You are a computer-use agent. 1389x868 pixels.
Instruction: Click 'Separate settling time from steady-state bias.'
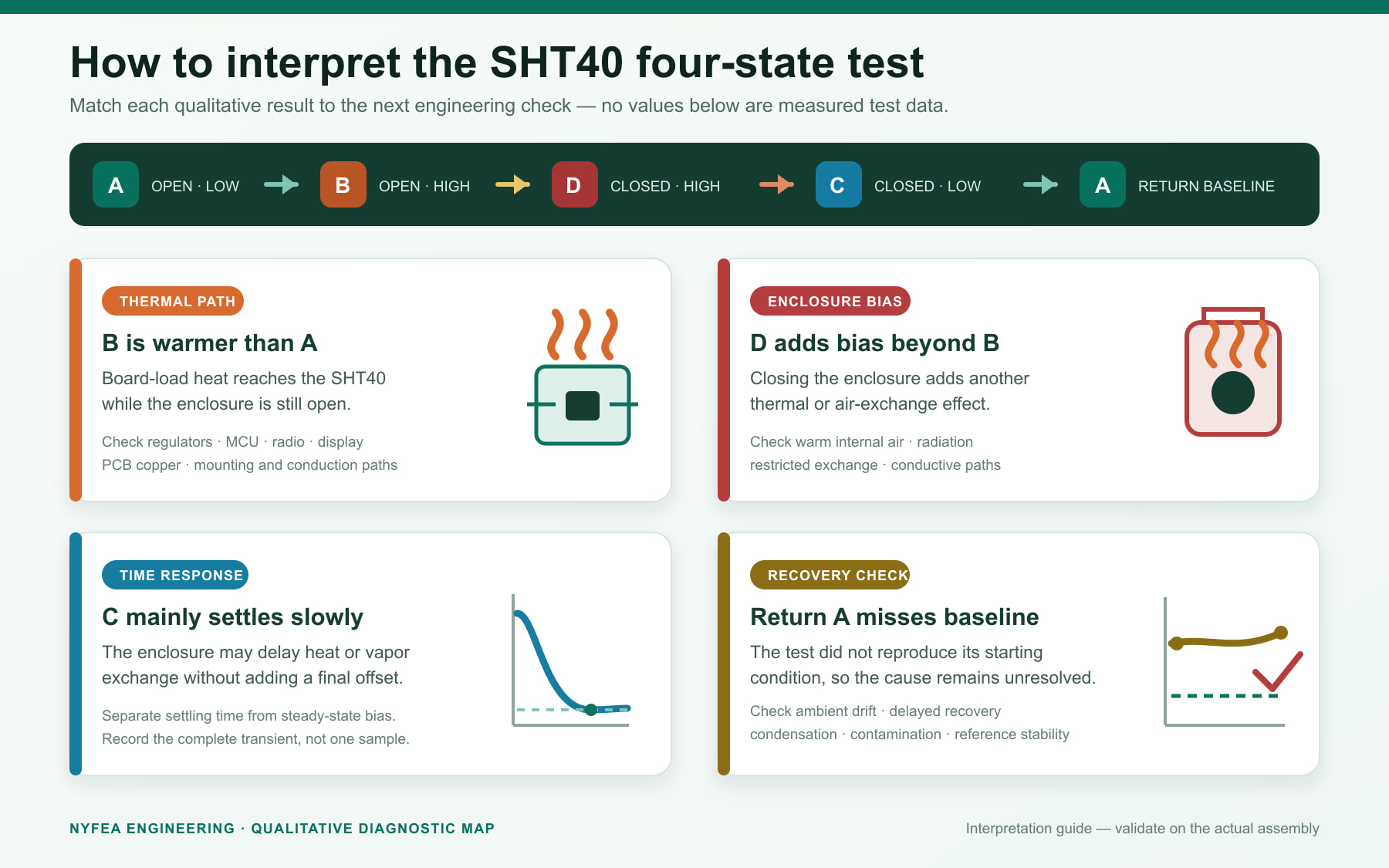click(248, 716)
